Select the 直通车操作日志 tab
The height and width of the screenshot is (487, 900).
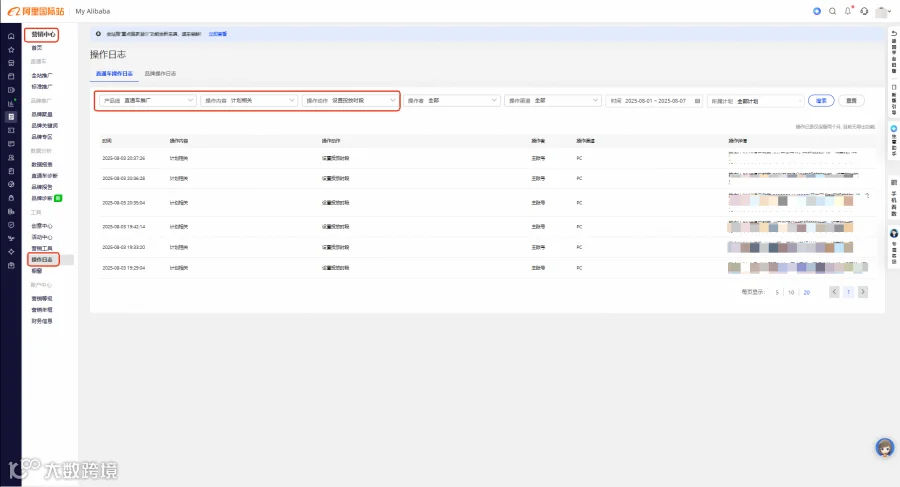tap(114, 74)
